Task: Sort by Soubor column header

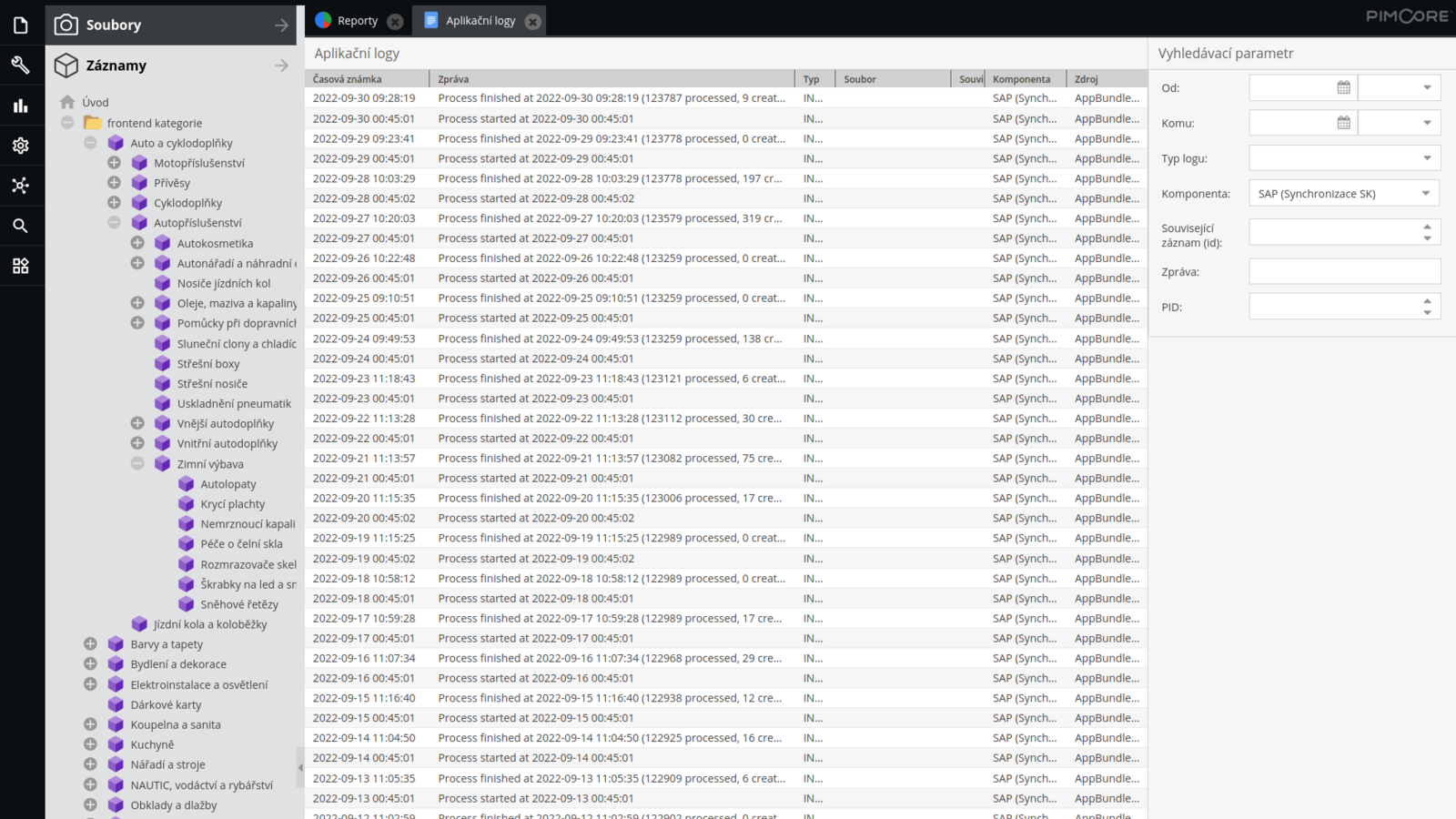Action: coord(894,79)
